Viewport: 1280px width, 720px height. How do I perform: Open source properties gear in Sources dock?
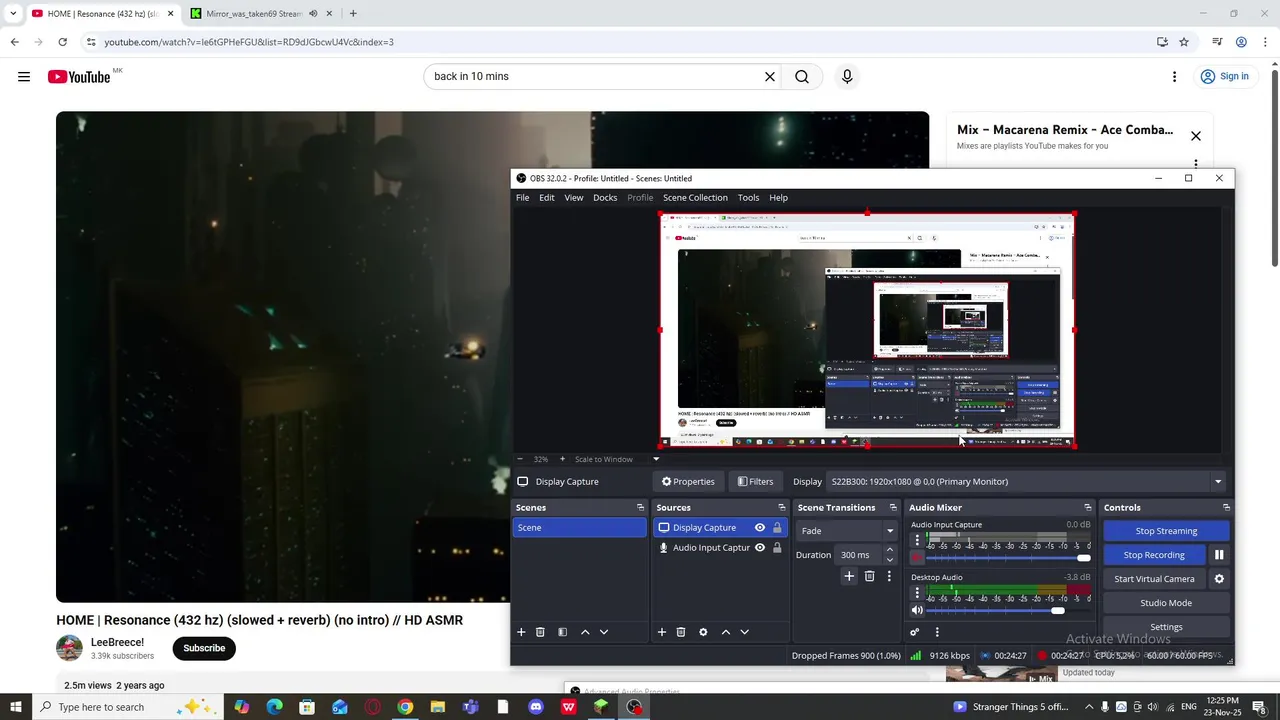703,632
